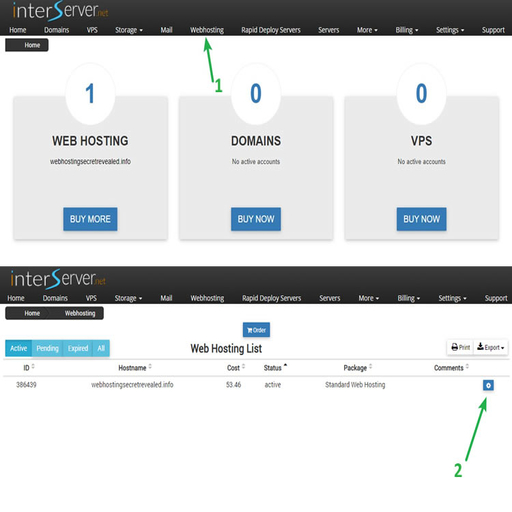Open Servers in the Webhosting list page's nav bar
512x512 pixels.
point(330,298)
